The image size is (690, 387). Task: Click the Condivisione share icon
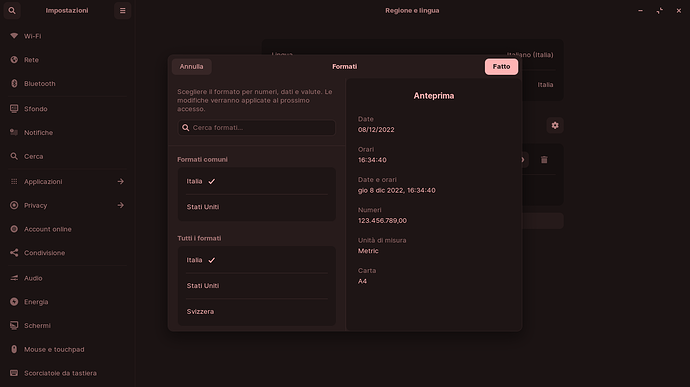click(x=14, y=253)
